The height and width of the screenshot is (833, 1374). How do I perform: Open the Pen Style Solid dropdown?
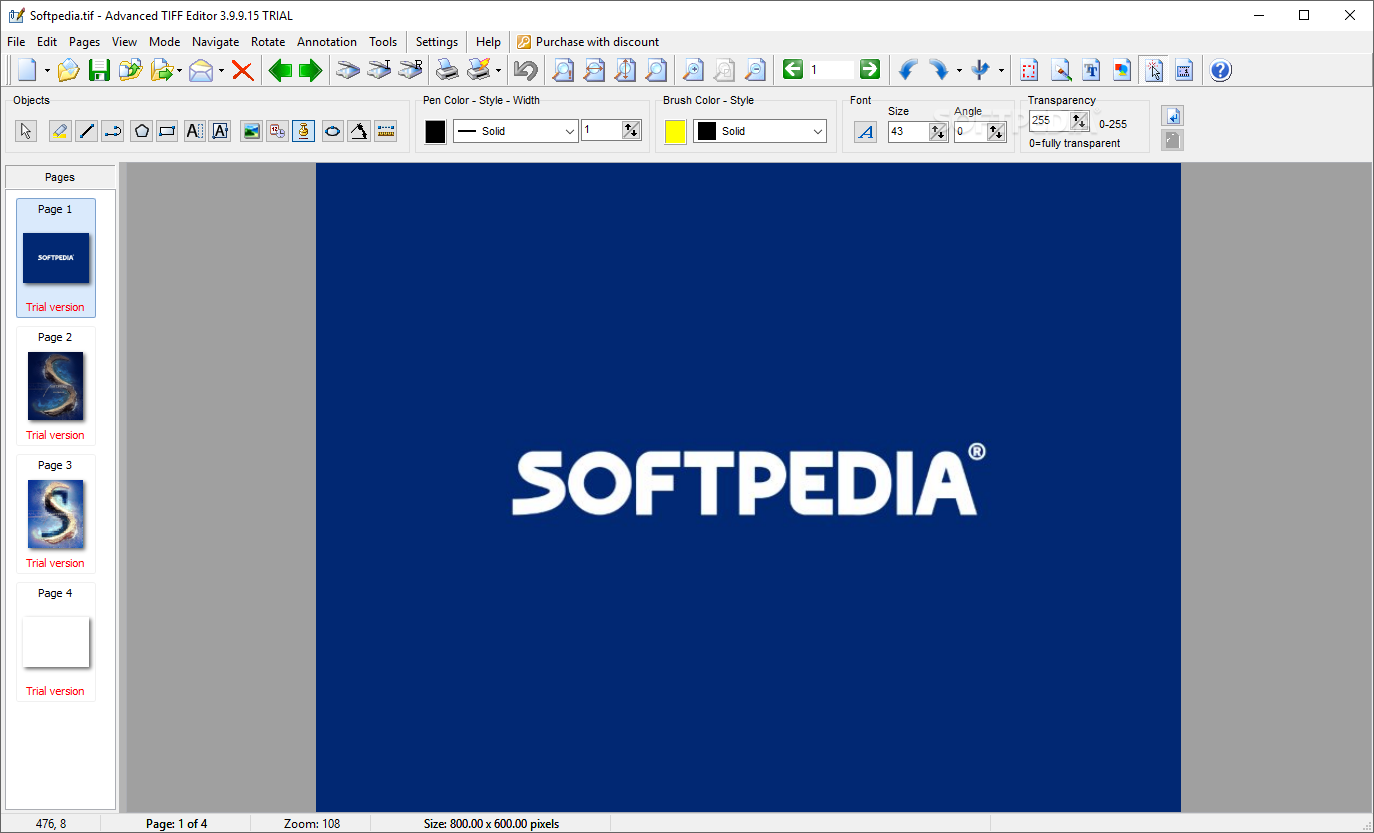tap(516, 131)
